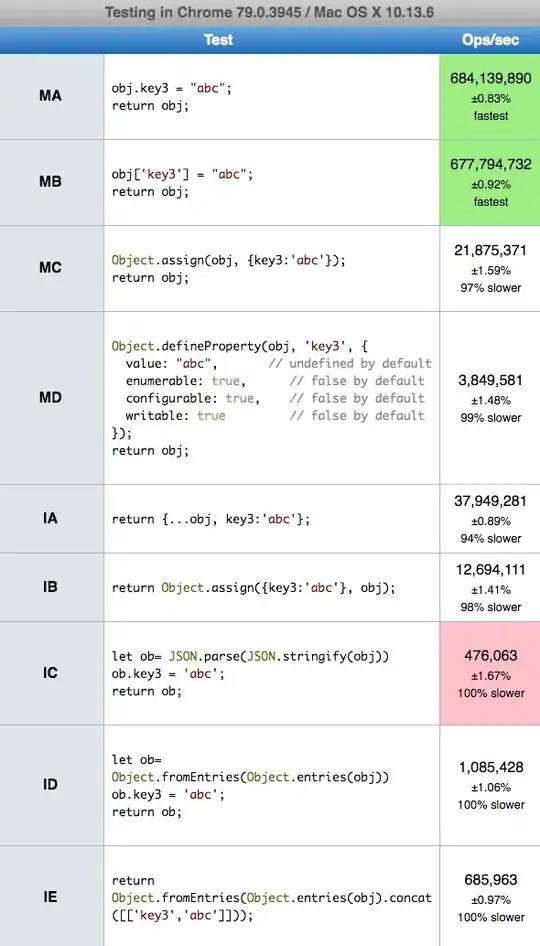Select the IA test row label
This screenshot has height=946, width=540.
(51, 518)
